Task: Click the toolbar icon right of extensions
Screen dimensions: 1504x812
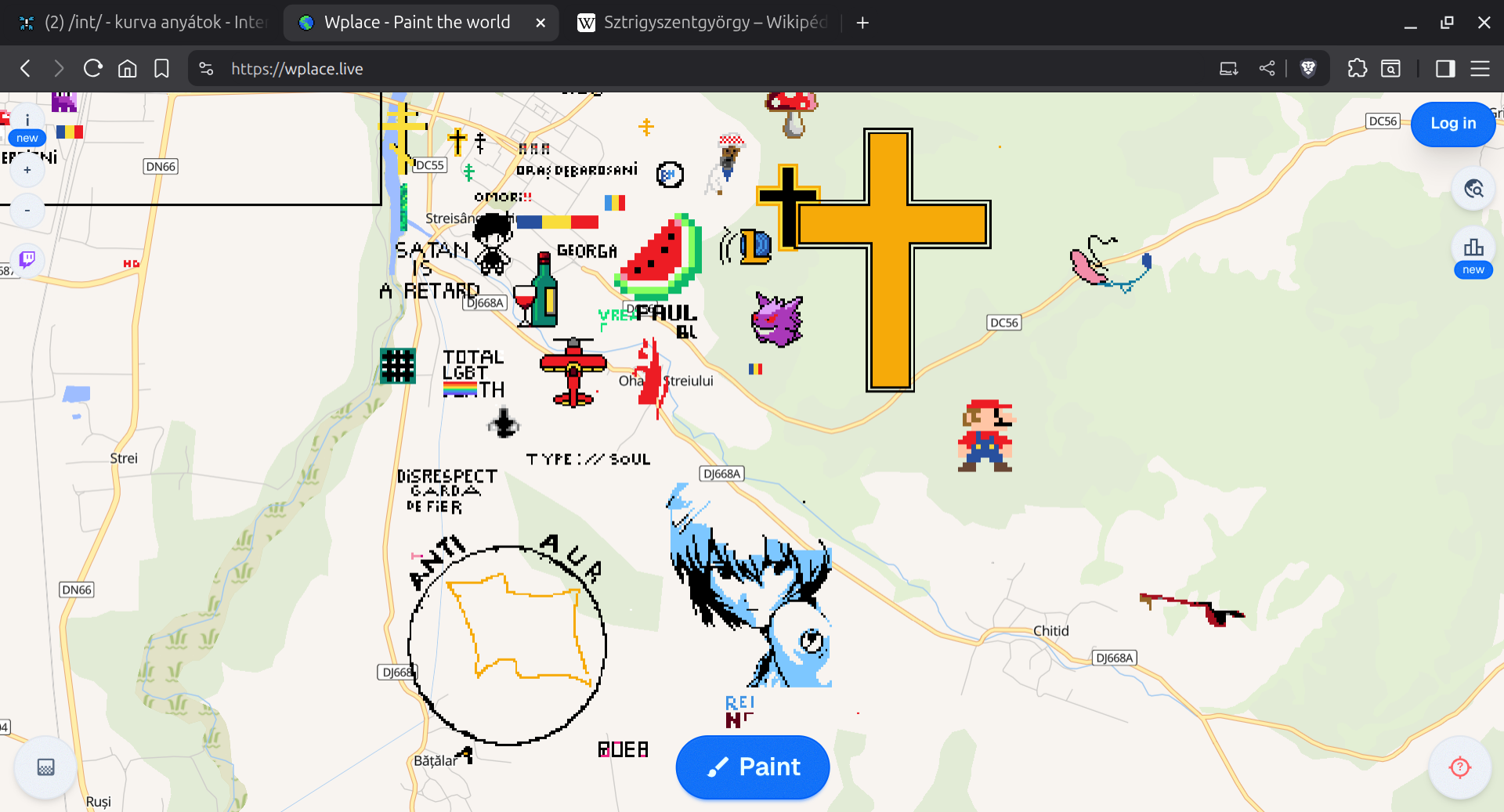Action: click(x=1391, y=69)
